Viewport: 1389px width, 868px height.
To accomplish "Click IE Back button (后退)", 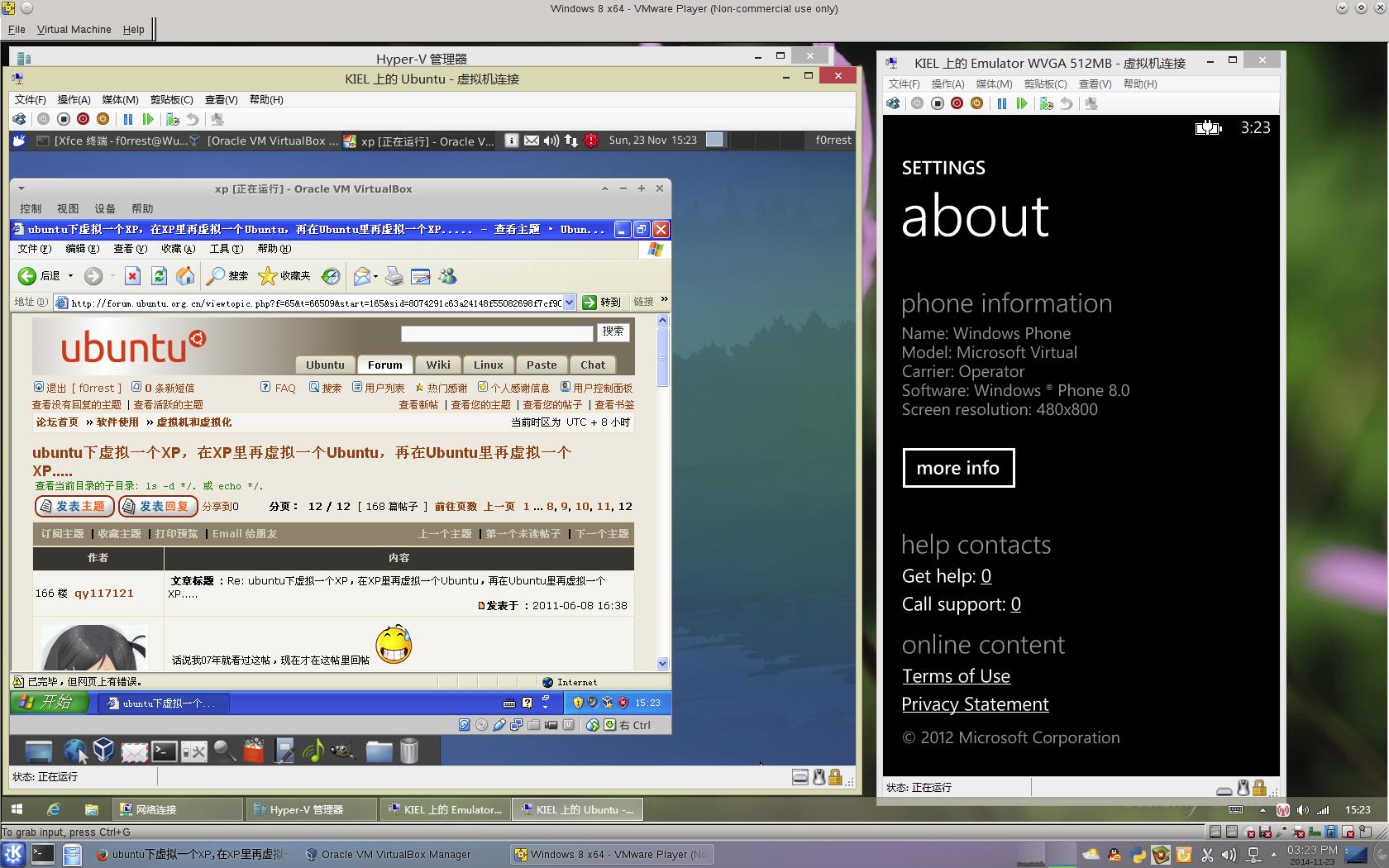I will [39, 276].
